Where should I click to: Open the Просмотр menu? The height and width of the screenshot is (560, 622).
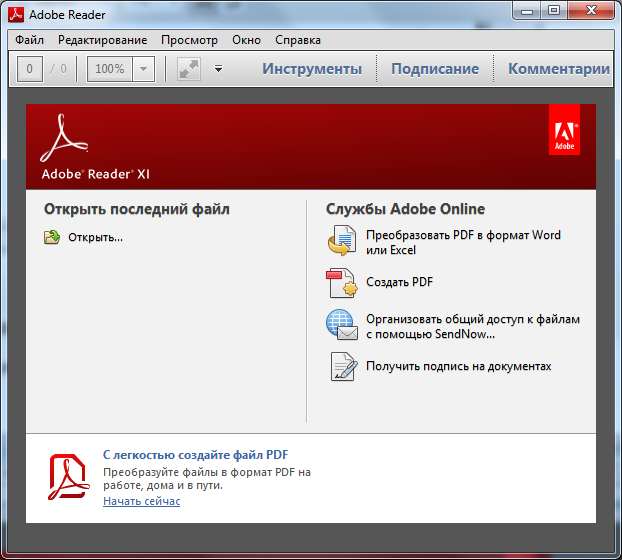pos(190,40)
